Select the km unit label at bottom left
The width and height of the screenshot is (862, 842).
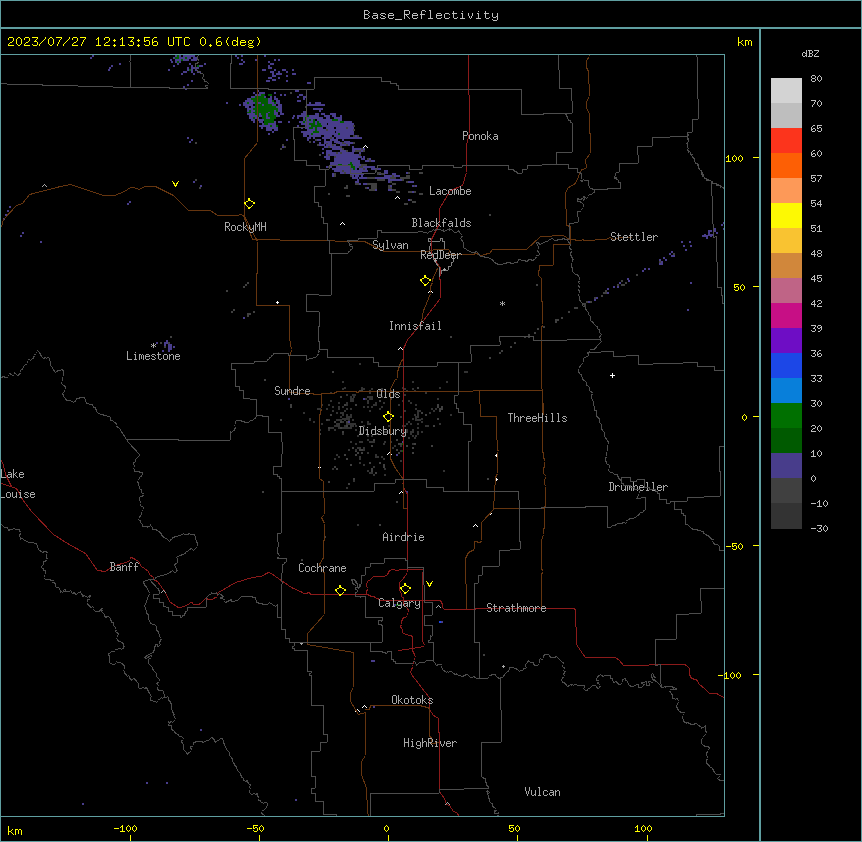tap(15, 831)
